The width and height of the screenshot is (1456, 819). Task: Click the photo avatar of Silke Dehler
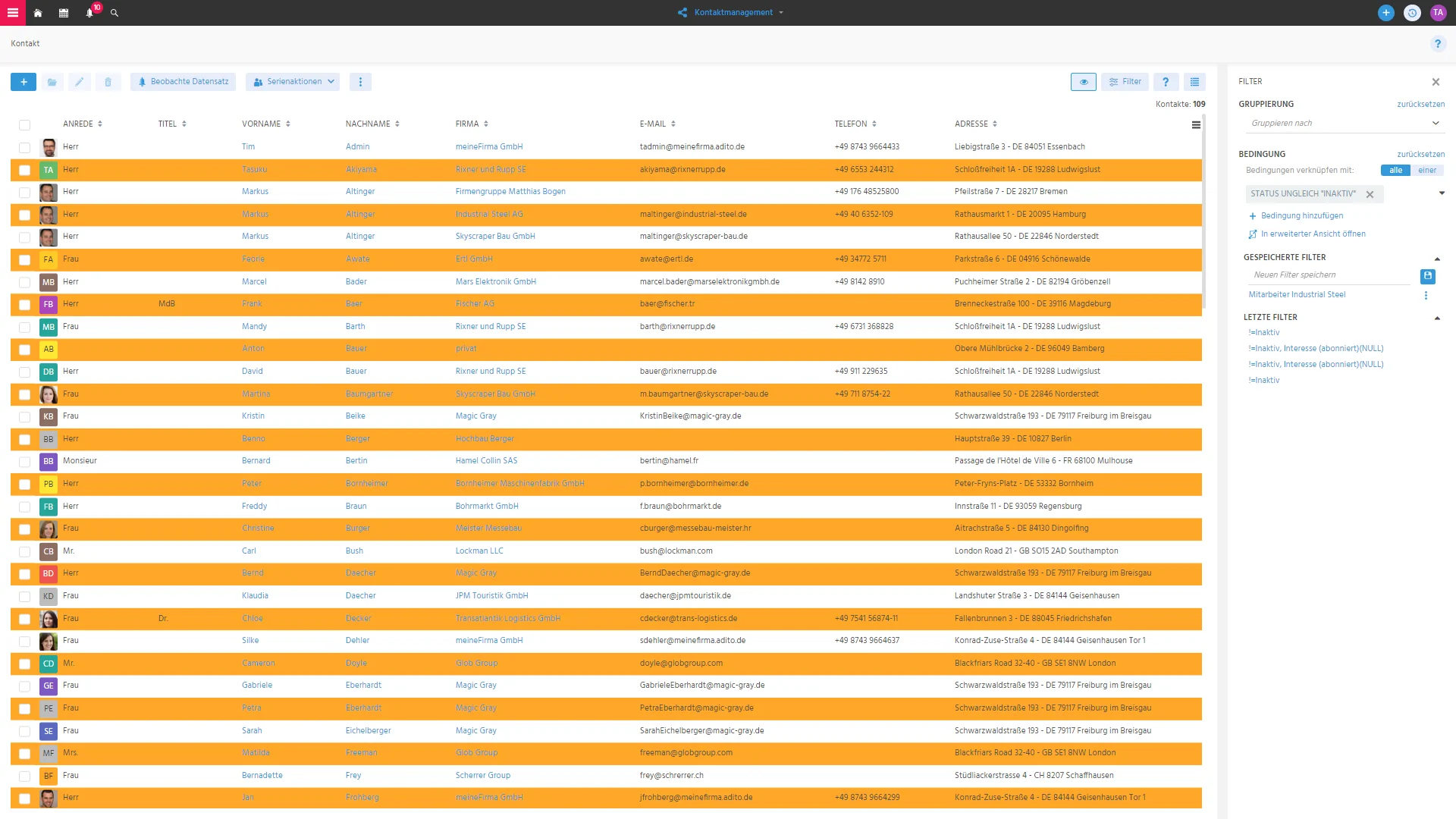(x=49, y=642)
